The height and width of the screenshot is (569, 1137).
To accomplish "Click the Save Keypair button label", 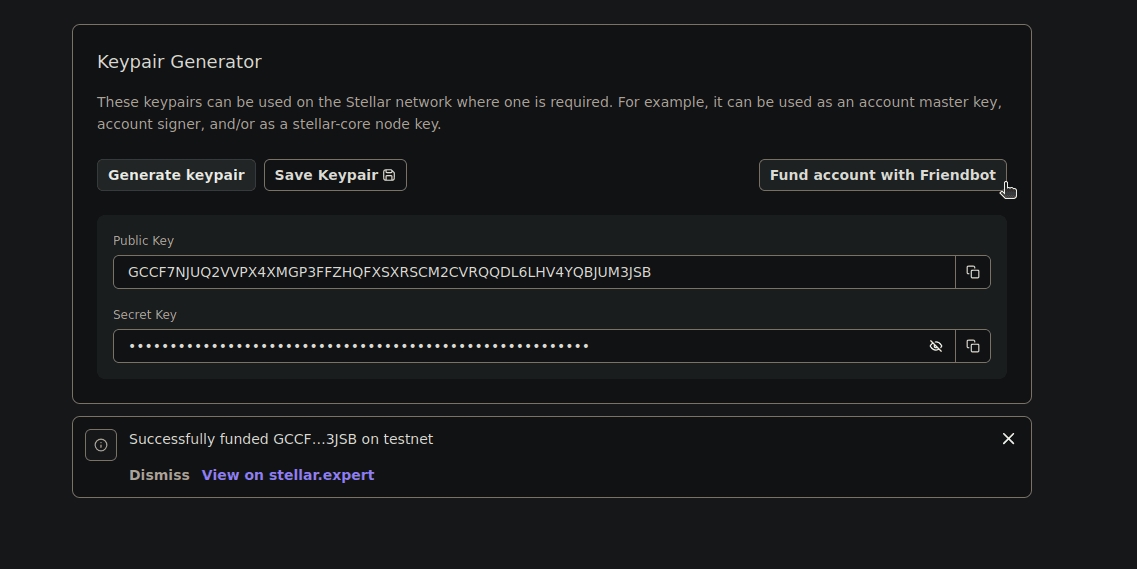I will 326,175.
